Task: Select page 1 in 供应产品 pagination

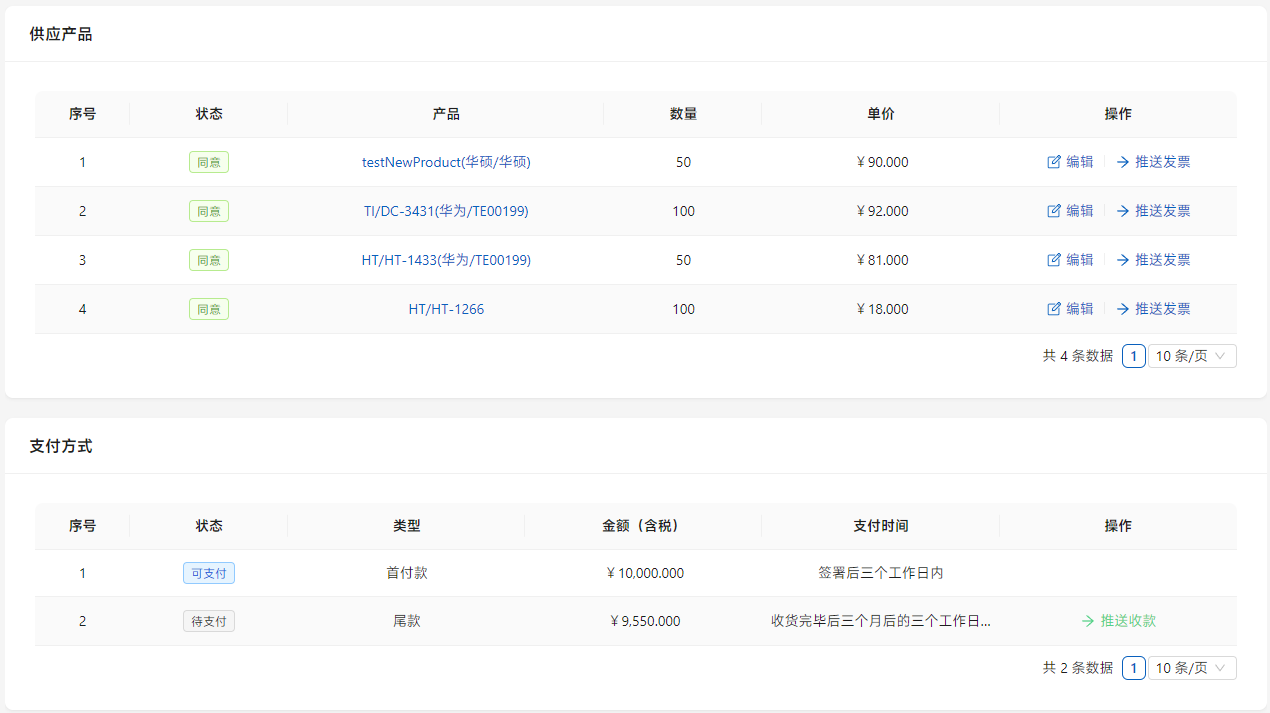Action: [1133, 356]
